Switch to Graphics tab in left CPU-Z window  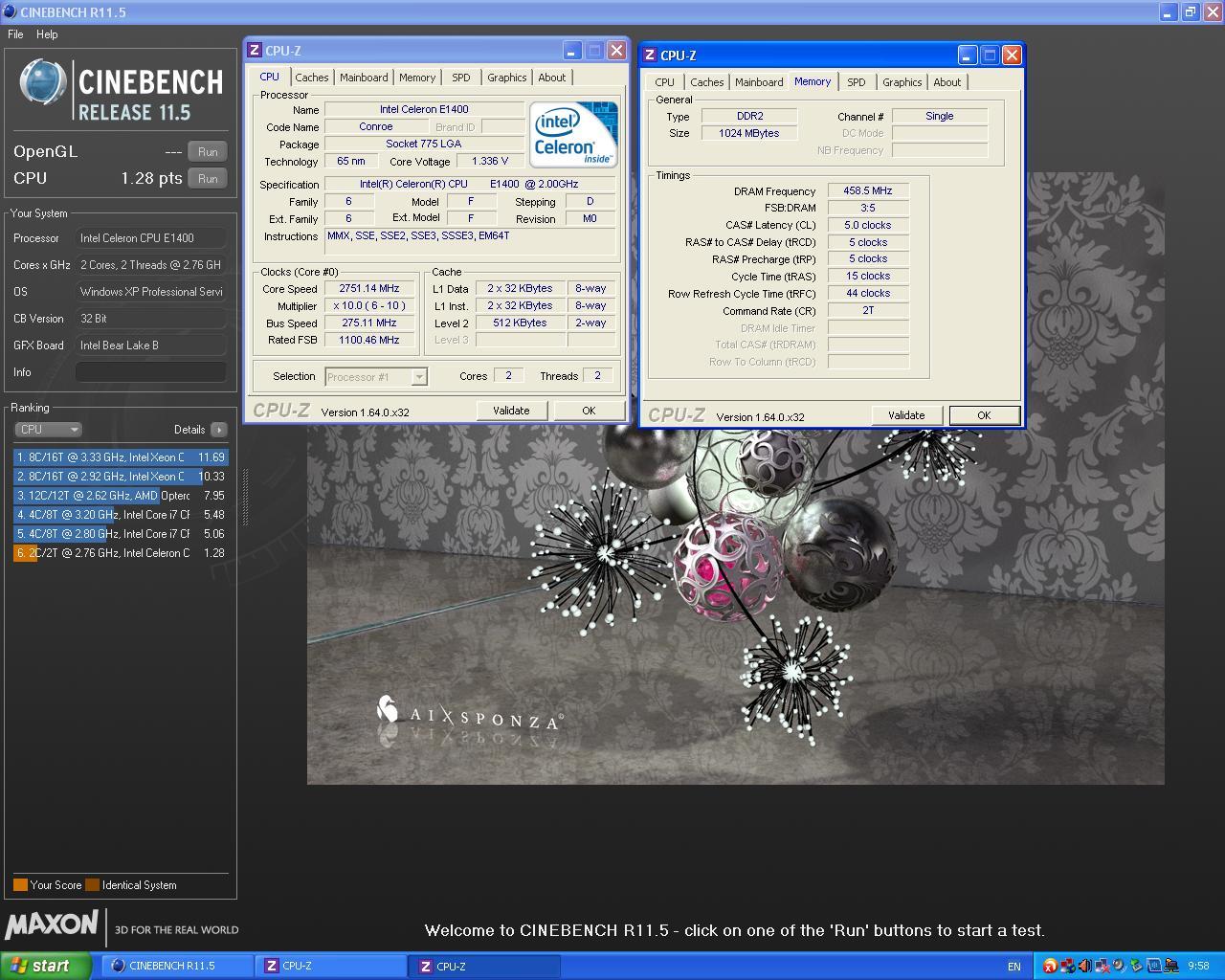point(507,78)
